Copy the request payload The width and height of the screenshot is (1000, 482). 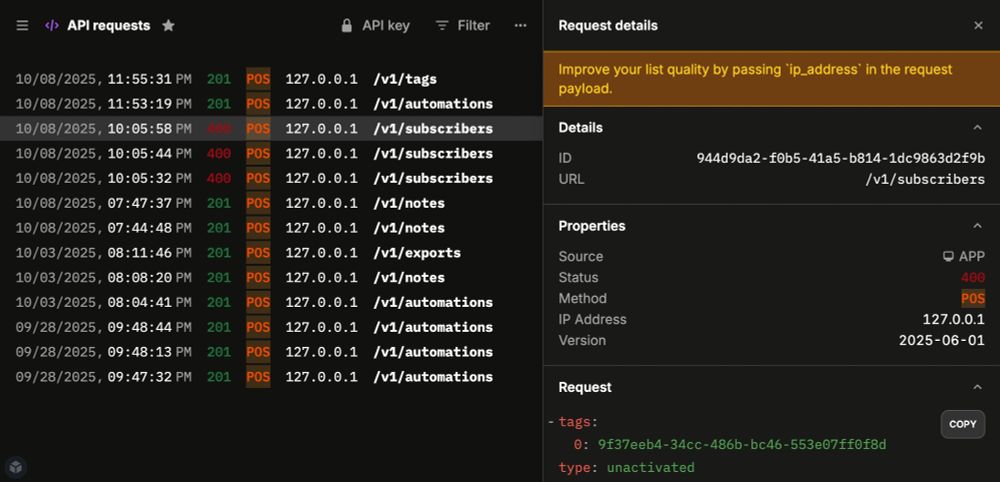tap(962, 424)
